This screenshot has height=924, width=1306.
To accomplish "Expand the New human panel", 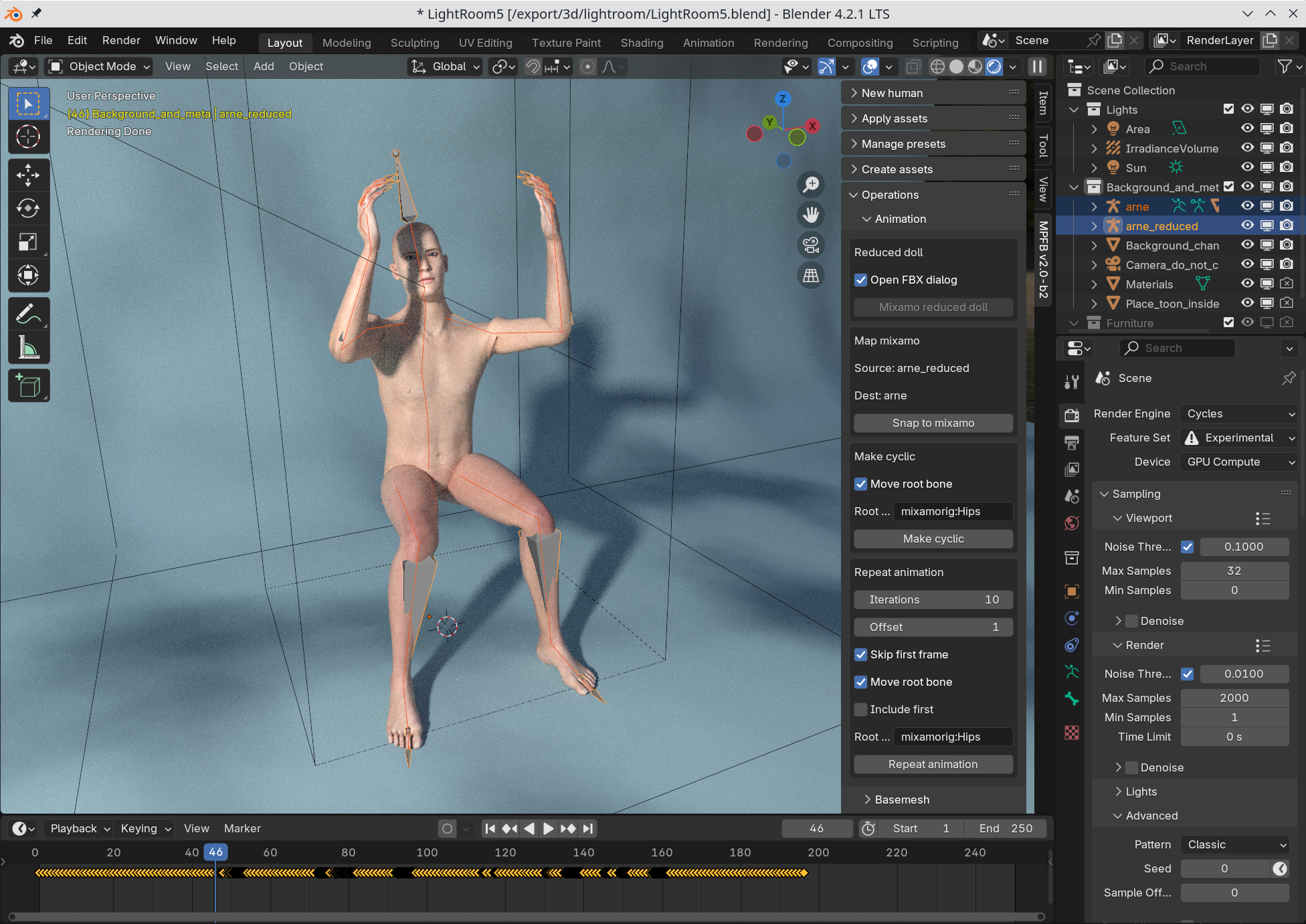I will 933,93.
